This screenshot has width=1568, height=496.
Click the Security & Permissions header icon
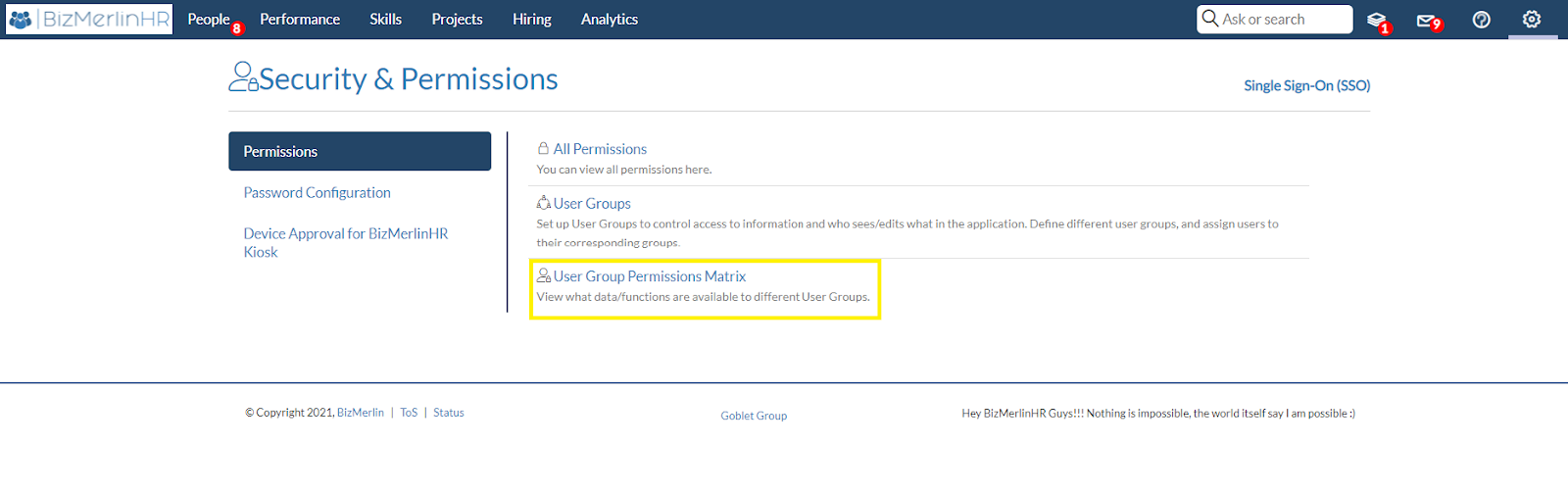243,76
